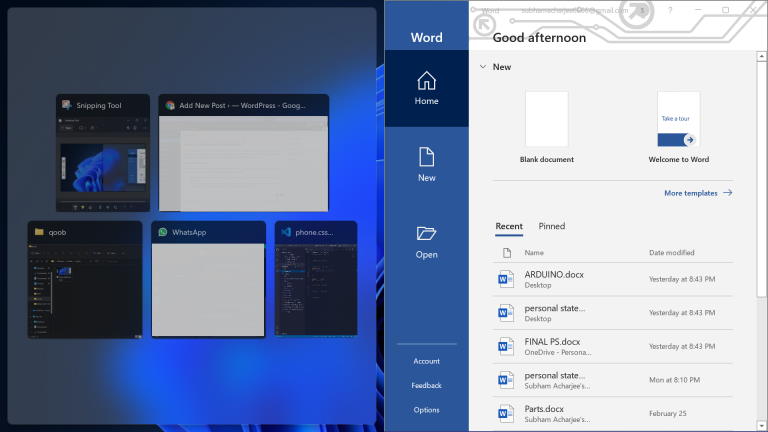Open Account page in Word sidebar
Viewport: 768px width, 432px height.
(426, 361)
